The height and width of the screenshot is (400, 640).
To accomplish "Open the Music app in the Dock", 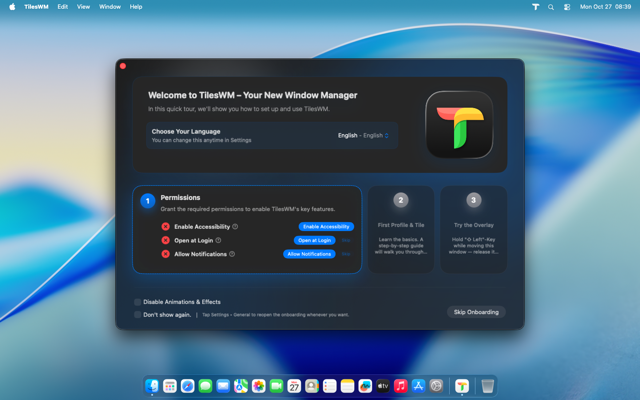I will 401,386.
